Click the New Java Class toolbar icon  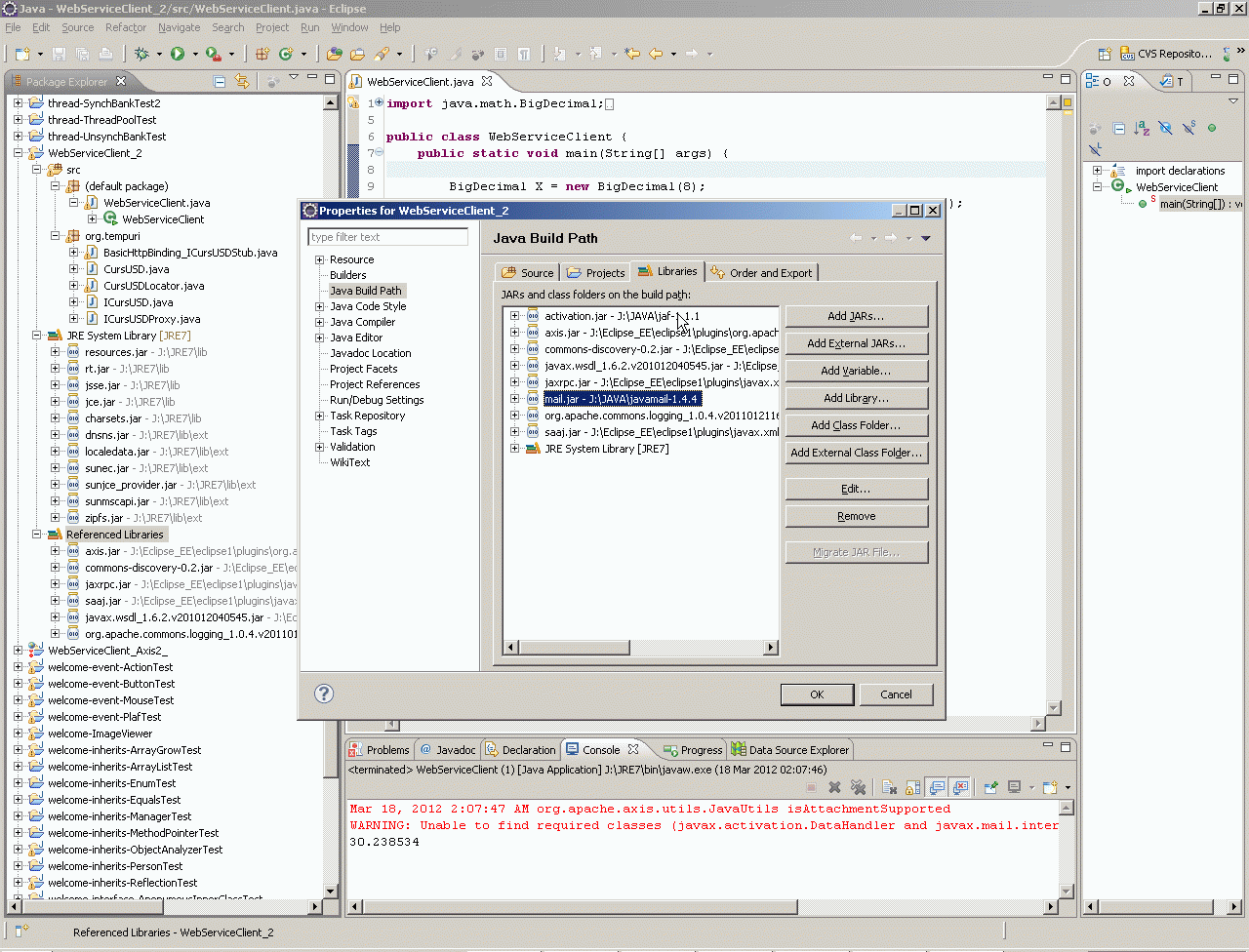point(286,55)
